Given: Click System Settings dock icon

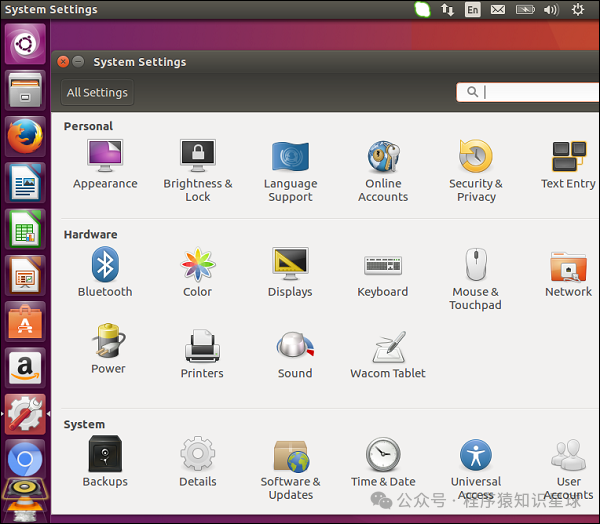Looking at the screenshot, I should (25, 414).
